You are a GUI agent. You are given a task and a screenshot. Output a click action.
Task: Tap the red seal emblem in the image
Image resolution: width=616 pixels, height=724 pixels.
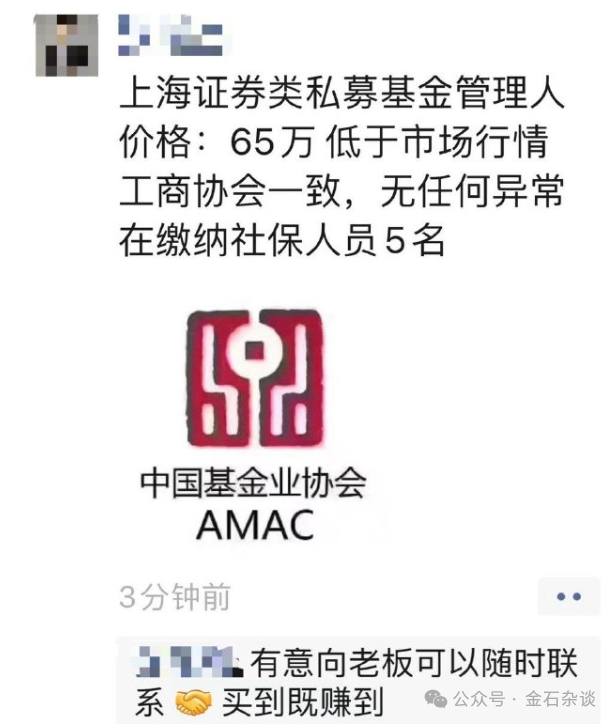pyautogui.click(x=255, y=379)
